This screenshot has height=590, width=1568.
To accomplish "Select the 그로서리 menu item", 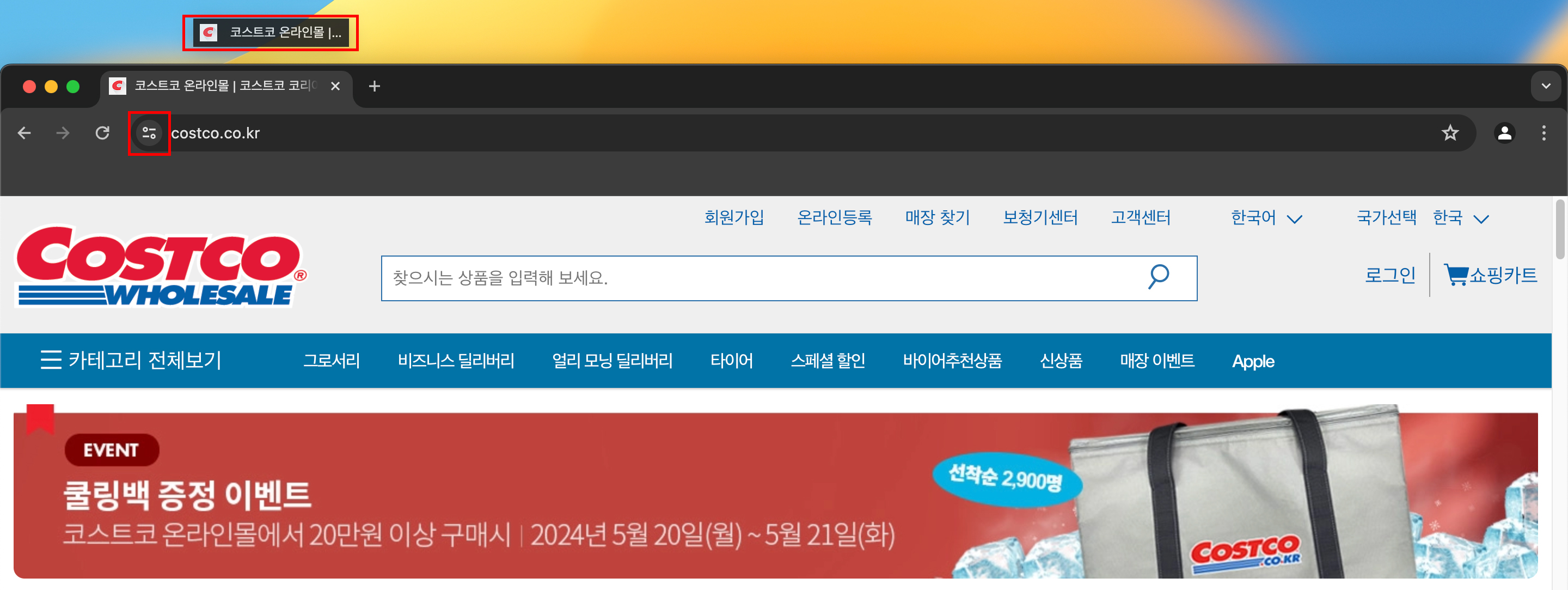I will [332, 361].
